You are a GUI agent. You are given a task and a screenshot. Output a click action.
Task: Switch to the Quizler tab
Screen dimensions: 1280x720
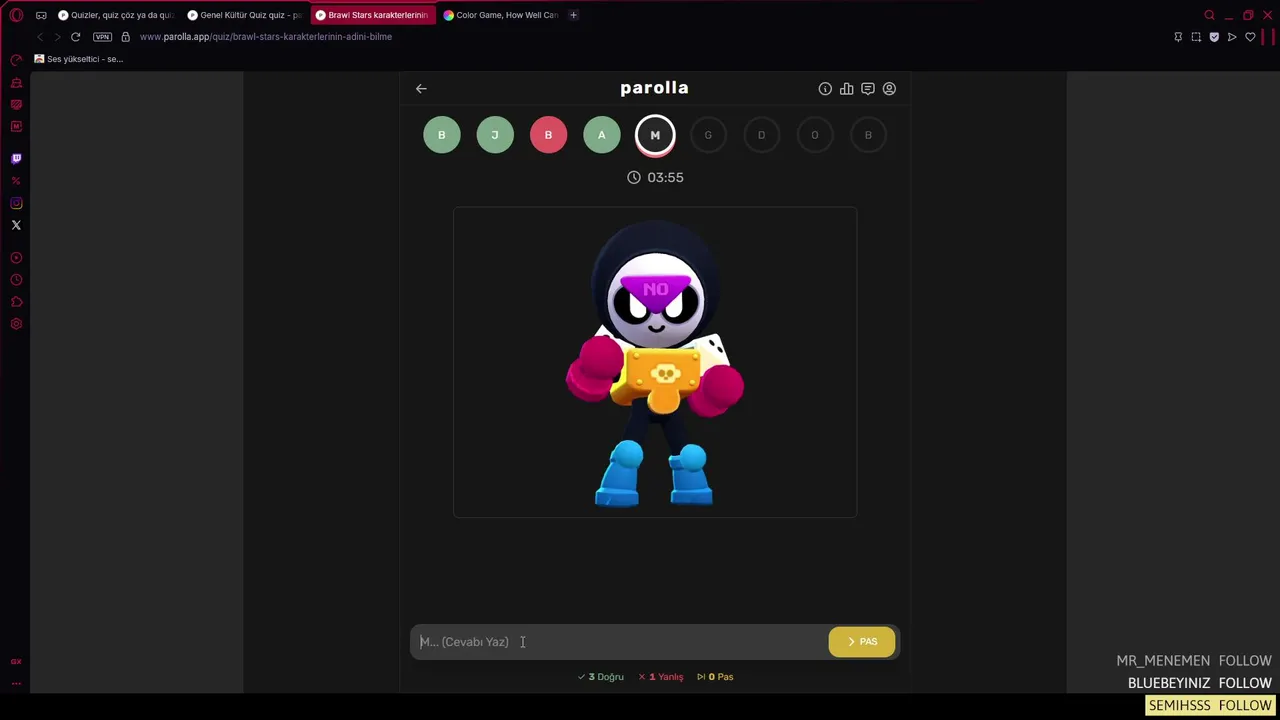(116, 15)
